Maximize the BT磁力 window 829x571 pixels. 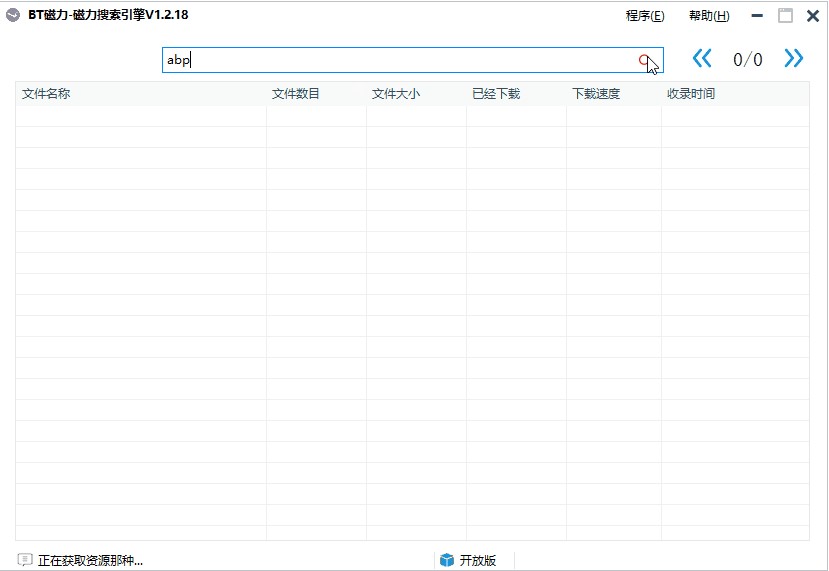pyautogui.click(x=785, y=16)
